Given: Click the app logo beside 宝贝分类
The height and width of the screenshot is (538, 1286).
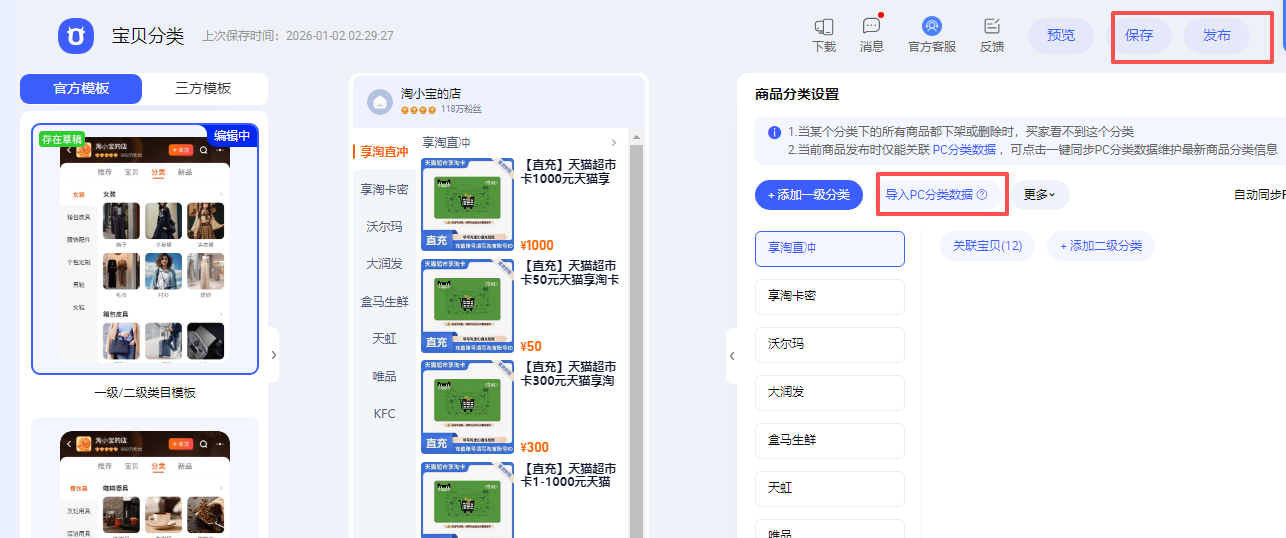Looking at the screenshot, I should pos(75,36).
